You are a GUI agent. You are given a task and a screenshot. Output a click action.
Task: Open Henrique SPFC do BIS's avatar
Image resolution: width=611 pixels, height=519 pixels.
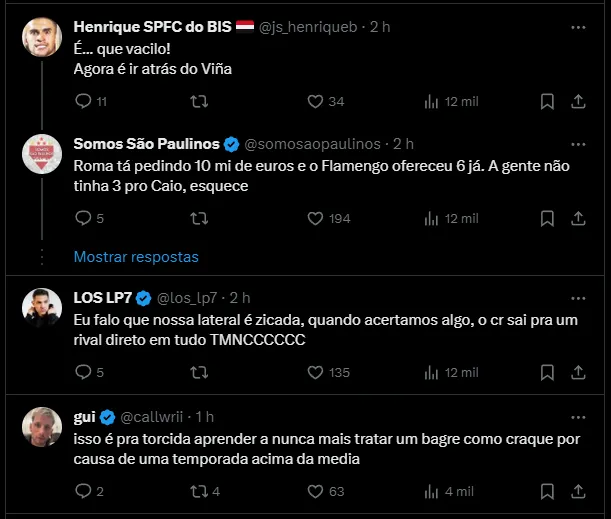pos(43,38)
